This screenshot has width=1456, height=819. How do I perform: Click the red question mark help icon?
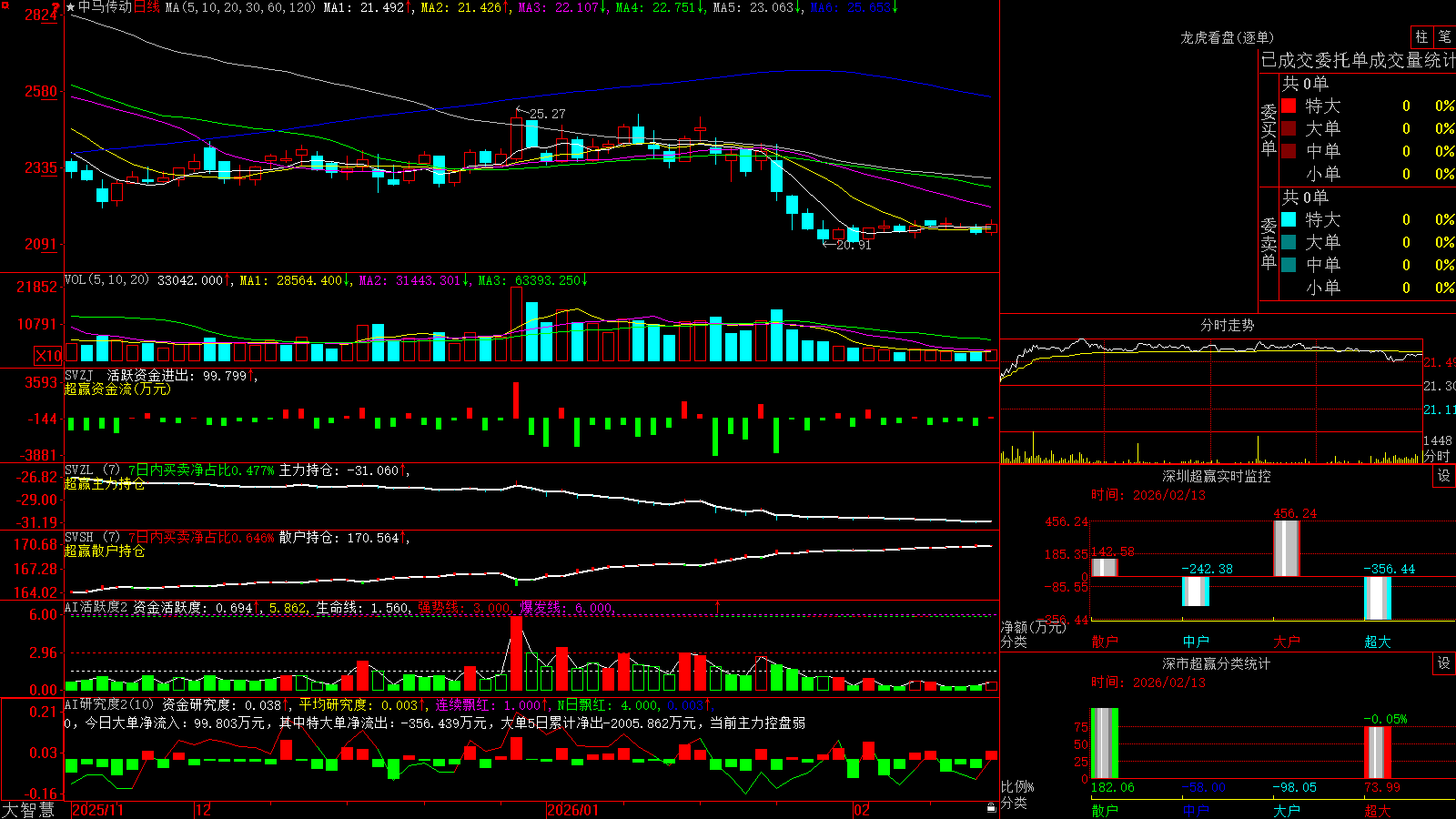tap(56, 8)
